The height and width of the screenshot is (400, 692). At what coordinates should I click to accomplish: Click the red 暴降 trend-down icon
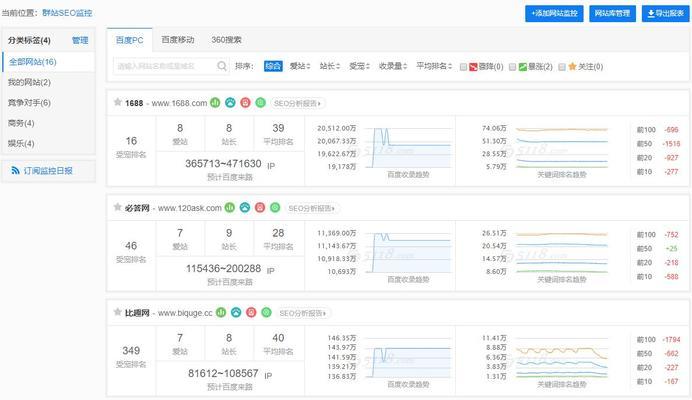point(473,67)
